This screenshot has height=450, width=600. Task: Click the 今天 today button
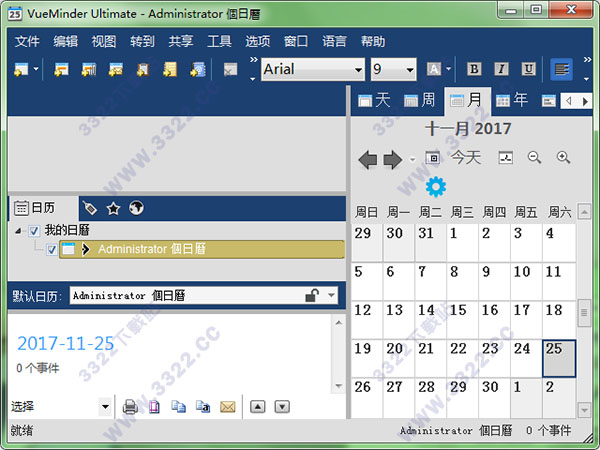pyautogui.click(x=465, y=157)
